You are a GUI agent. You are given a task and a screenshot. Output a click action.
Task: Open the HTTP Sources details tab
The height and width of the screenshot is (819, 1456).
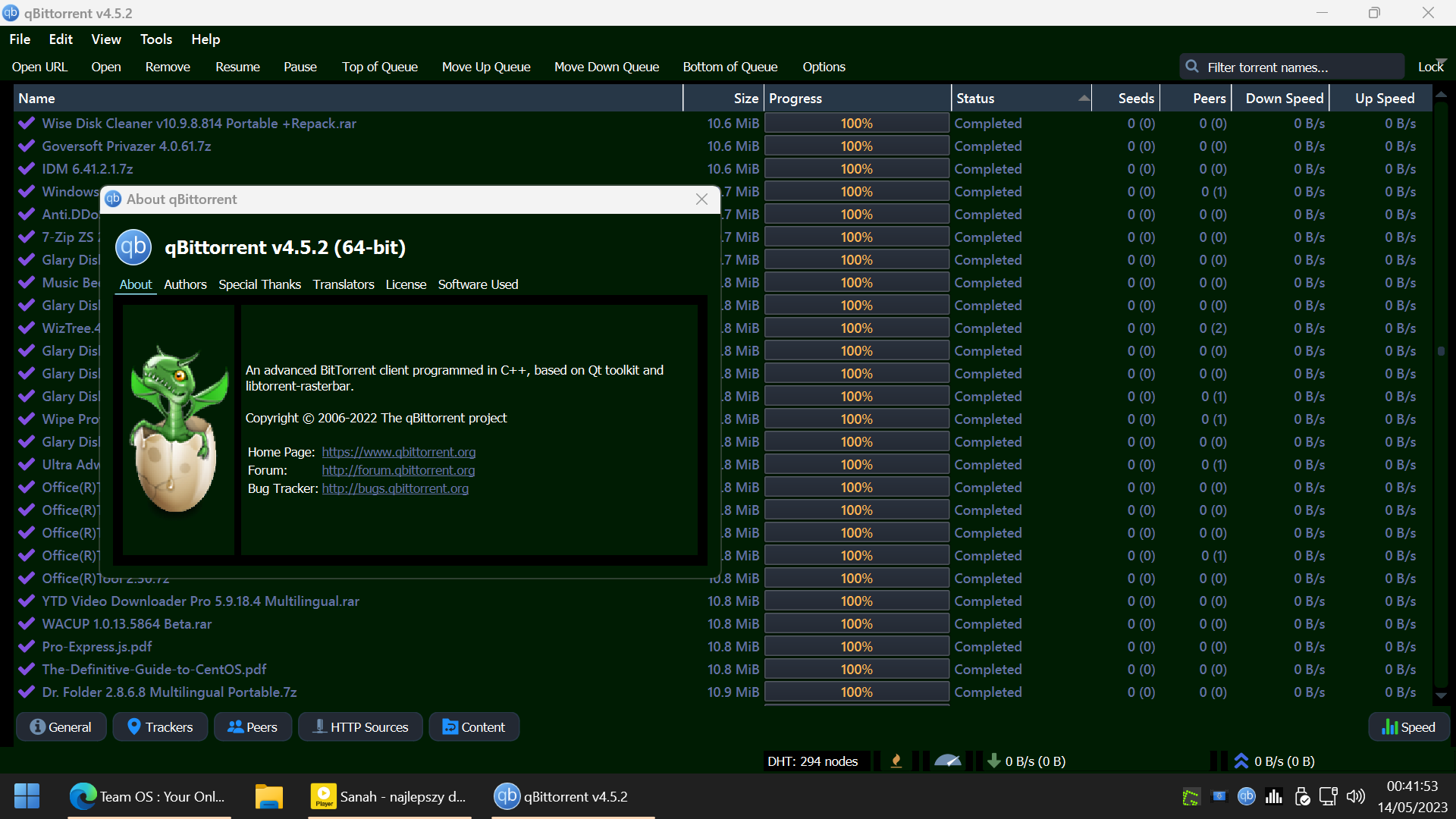click(361, 727)
